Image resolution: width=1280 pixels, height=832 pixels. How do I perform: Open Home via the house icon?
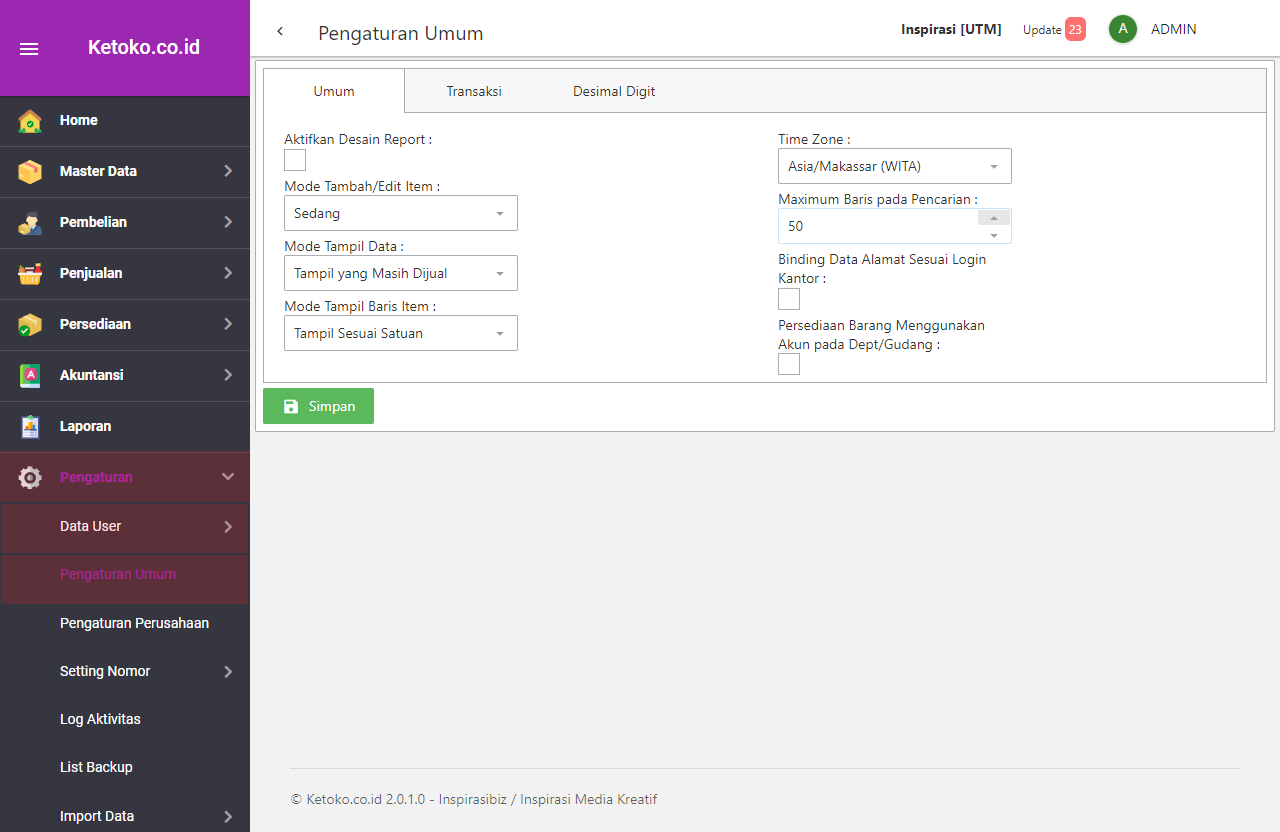(x=30, y=121)
